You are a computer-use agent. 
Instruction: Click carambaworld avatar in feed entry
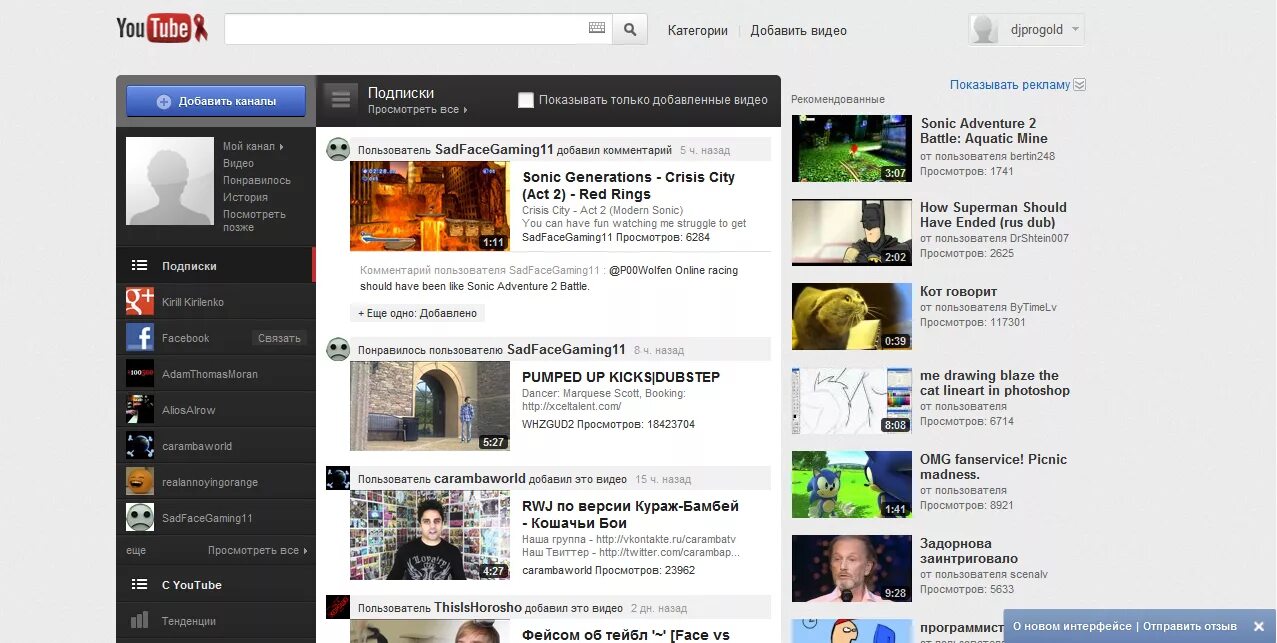coord(338,478)
